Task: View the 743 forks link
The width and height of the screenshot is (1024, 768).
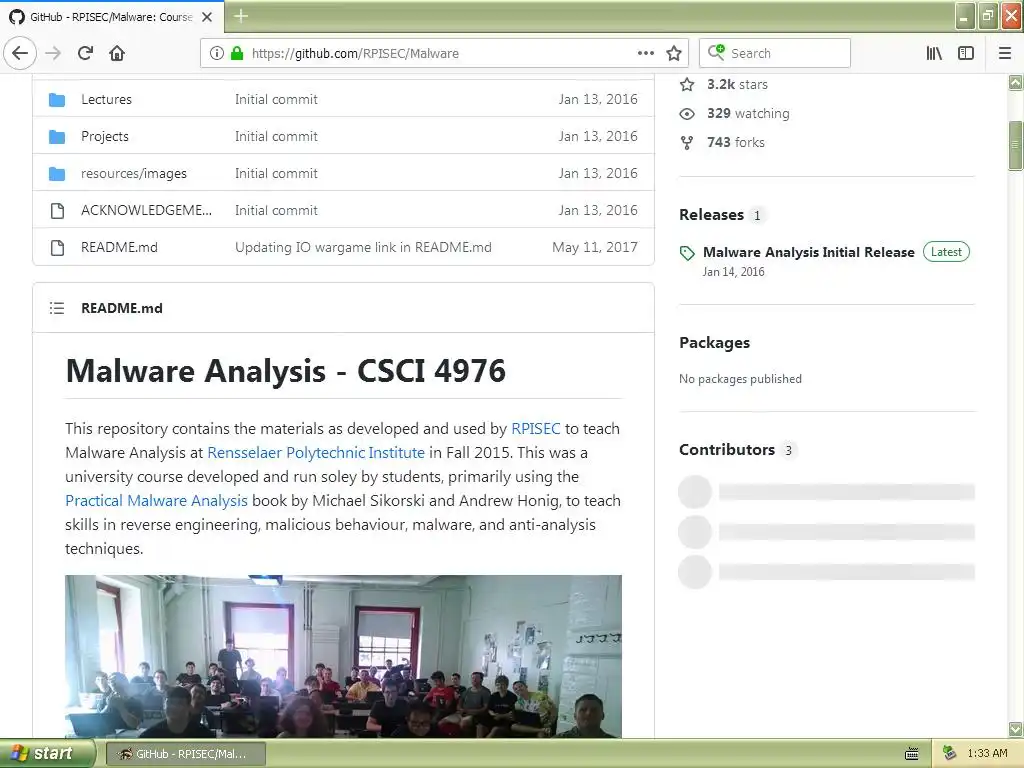Action: tap(735, 142)
